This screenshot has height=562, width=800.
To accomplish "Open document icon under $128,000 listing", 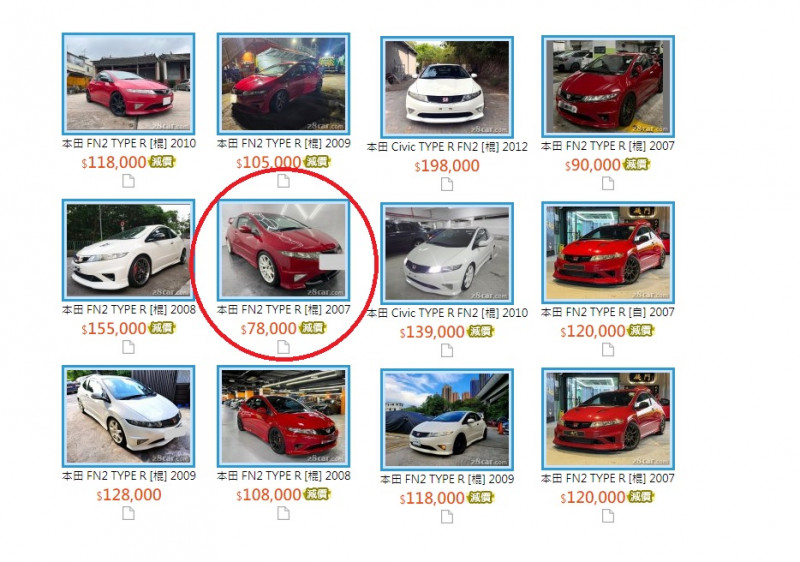I will 129,514.
